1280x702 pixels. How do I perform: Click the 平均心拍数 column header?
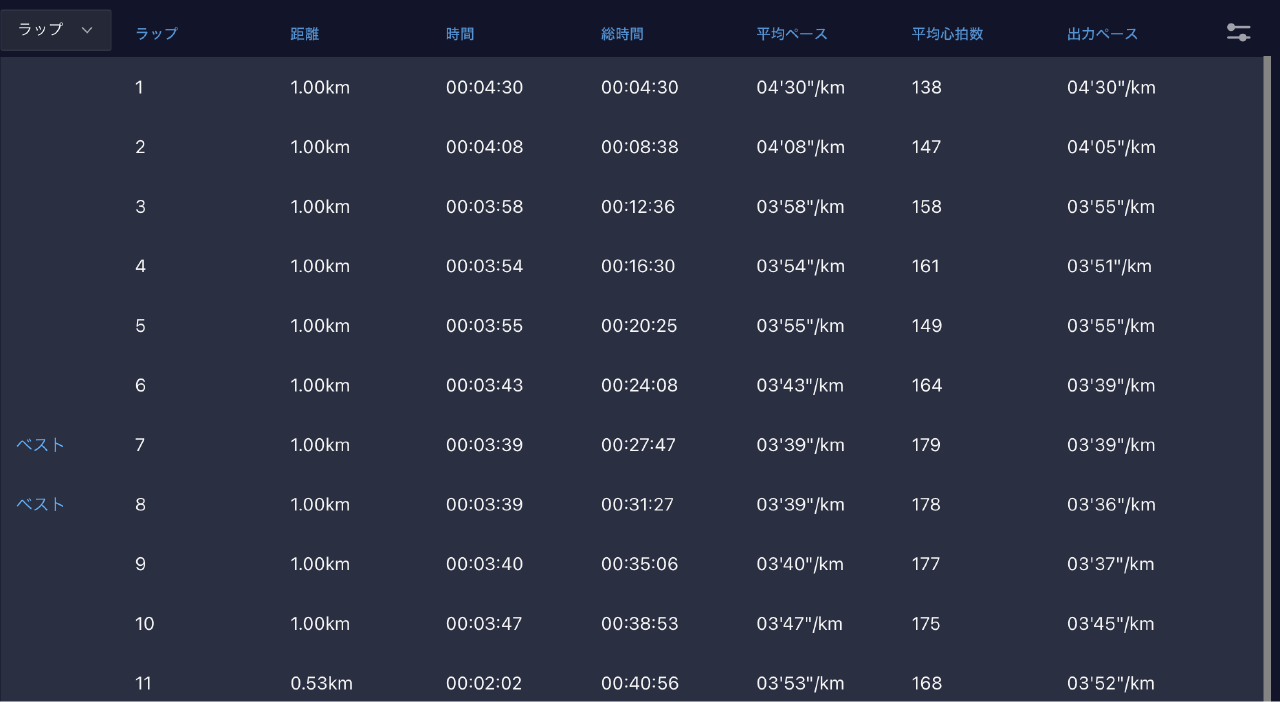click(947, 34)
